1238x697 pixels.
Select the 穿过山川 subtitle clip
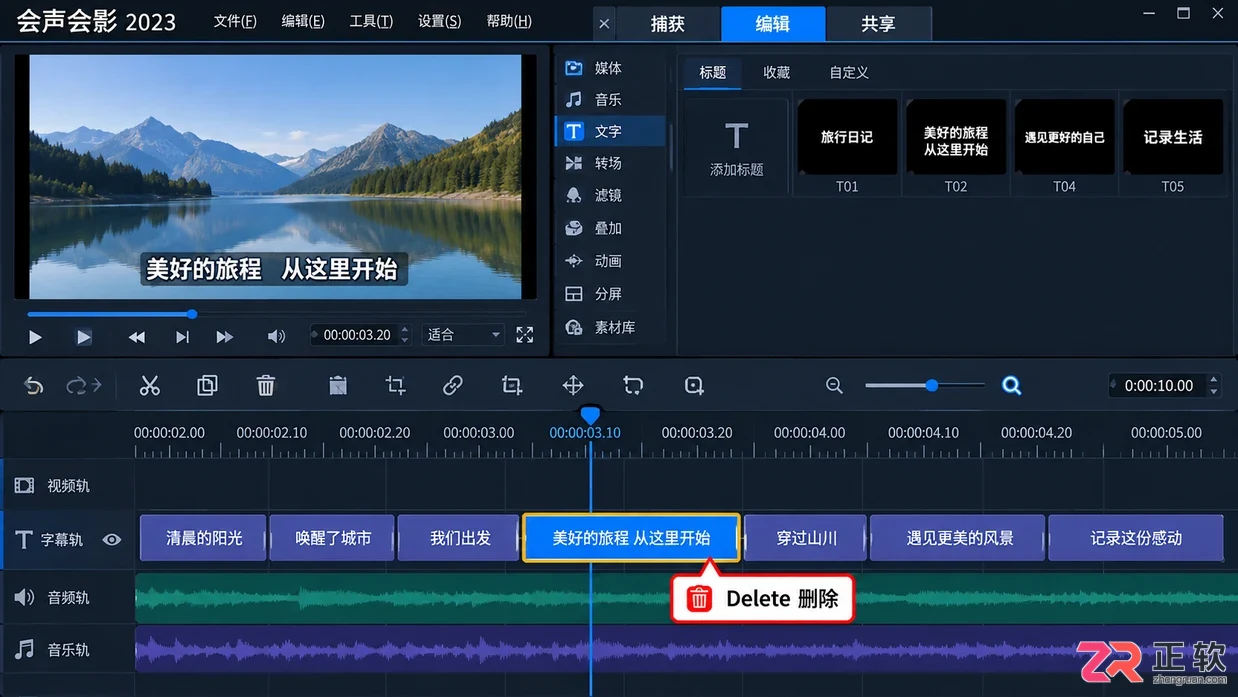pyautogui.click(x=806, y=538)
